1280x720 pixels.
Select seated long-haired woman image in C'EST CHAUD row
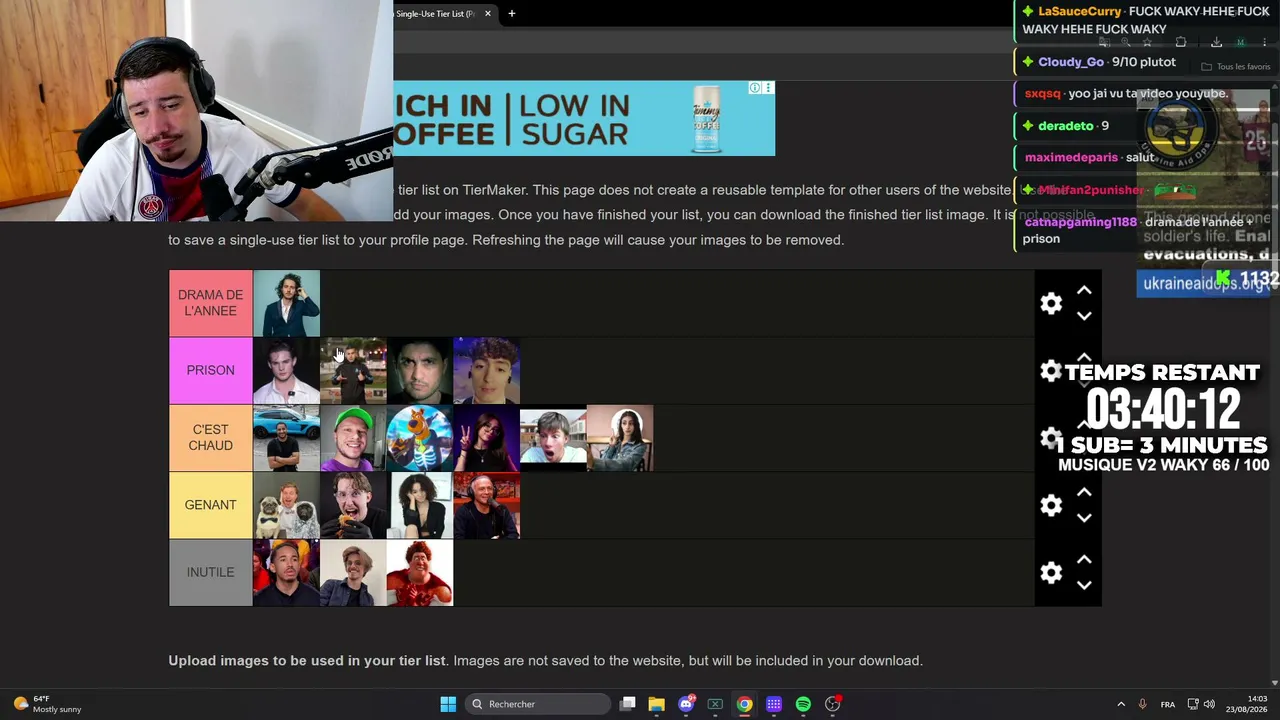620,438
